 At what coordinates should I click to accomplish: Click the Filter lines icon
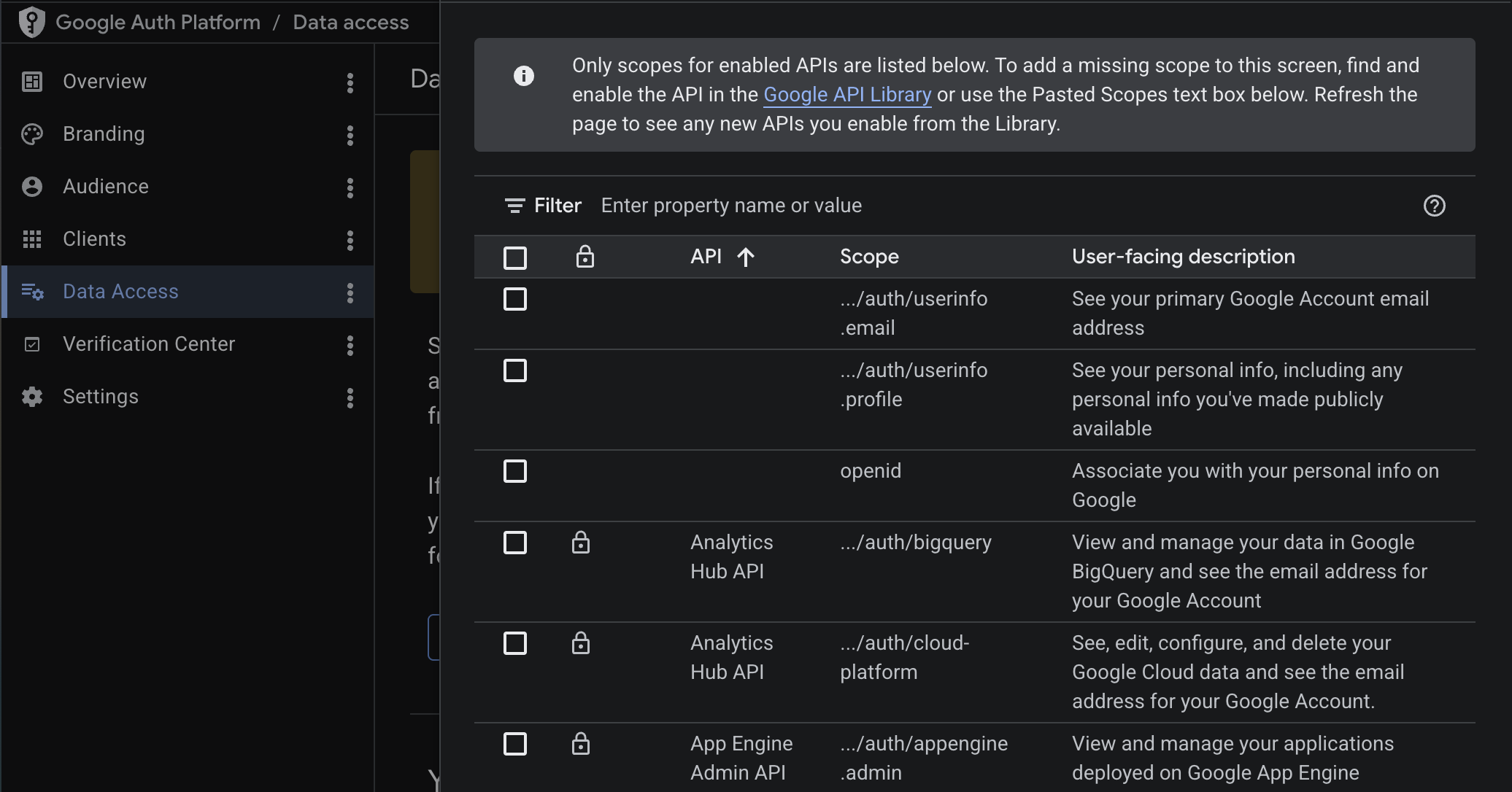point(515,206)
